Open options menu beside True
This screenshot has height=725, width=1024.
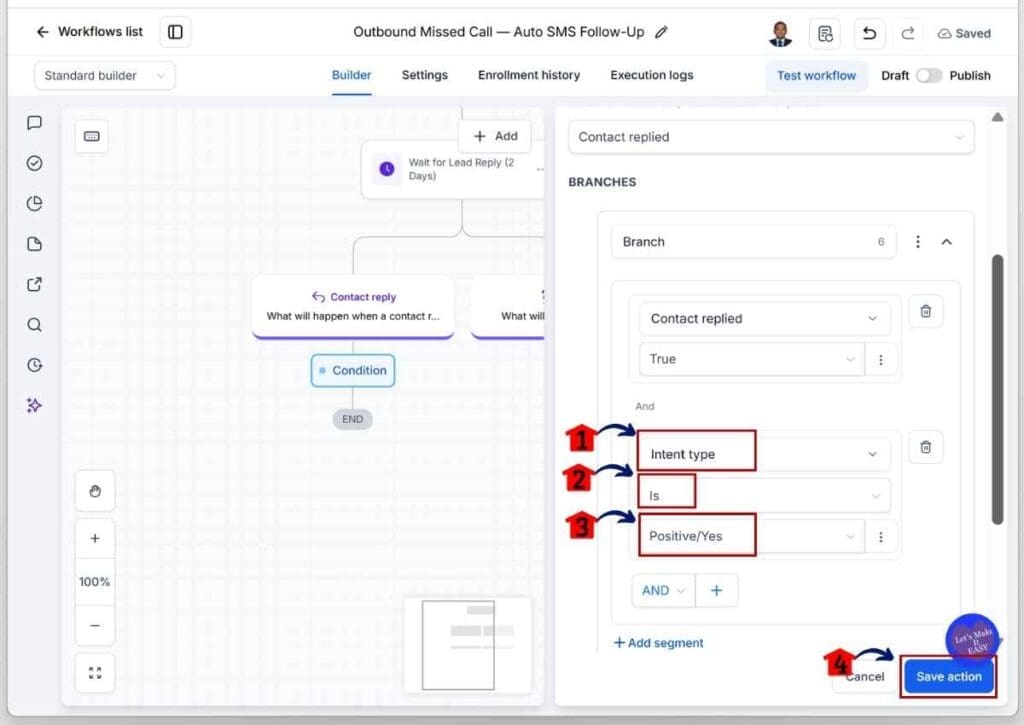coord(880,360)
